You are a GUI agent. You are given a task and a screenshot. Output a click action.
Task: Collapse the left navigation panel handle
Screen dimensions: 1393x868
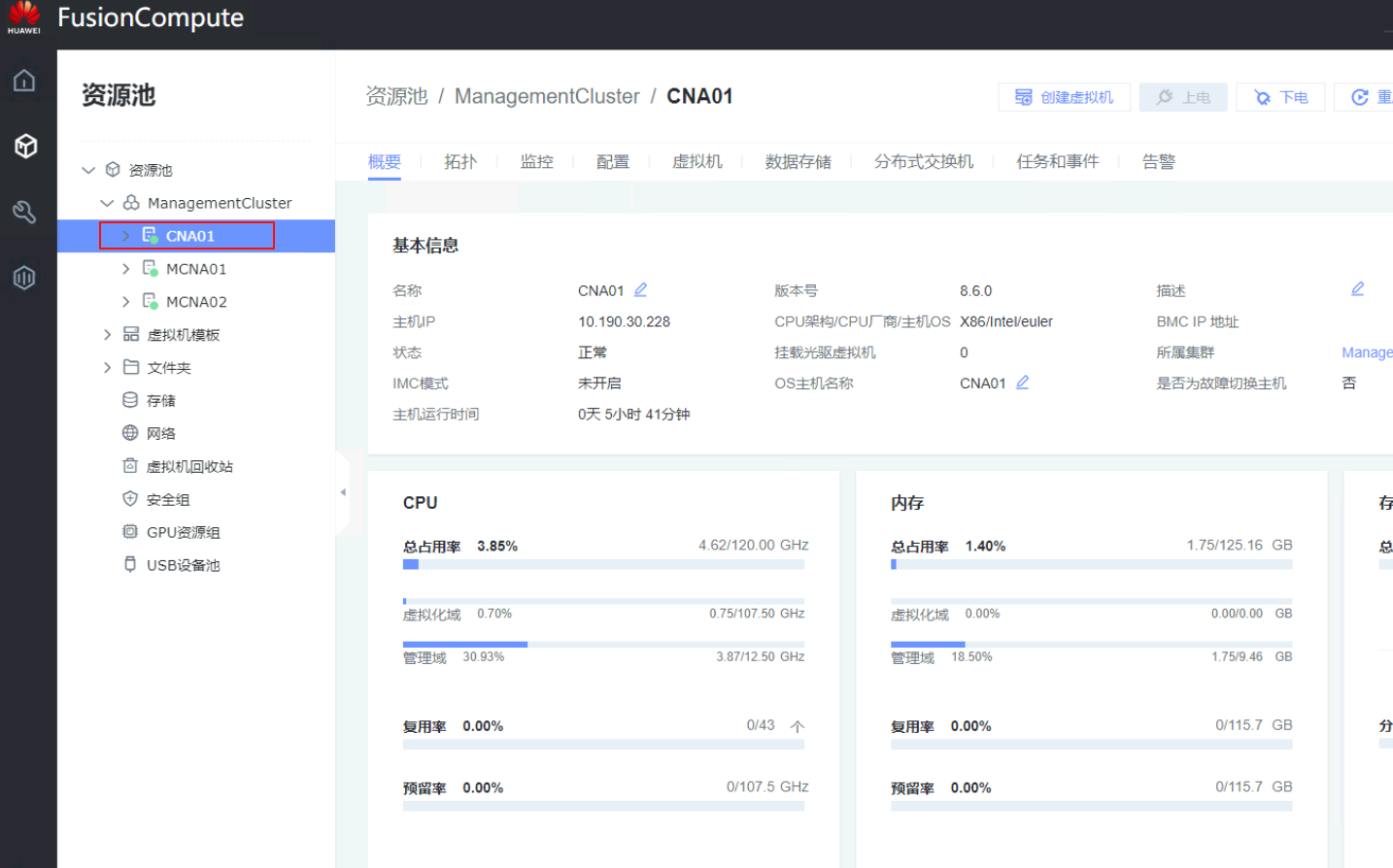click(x=342, y=492)
